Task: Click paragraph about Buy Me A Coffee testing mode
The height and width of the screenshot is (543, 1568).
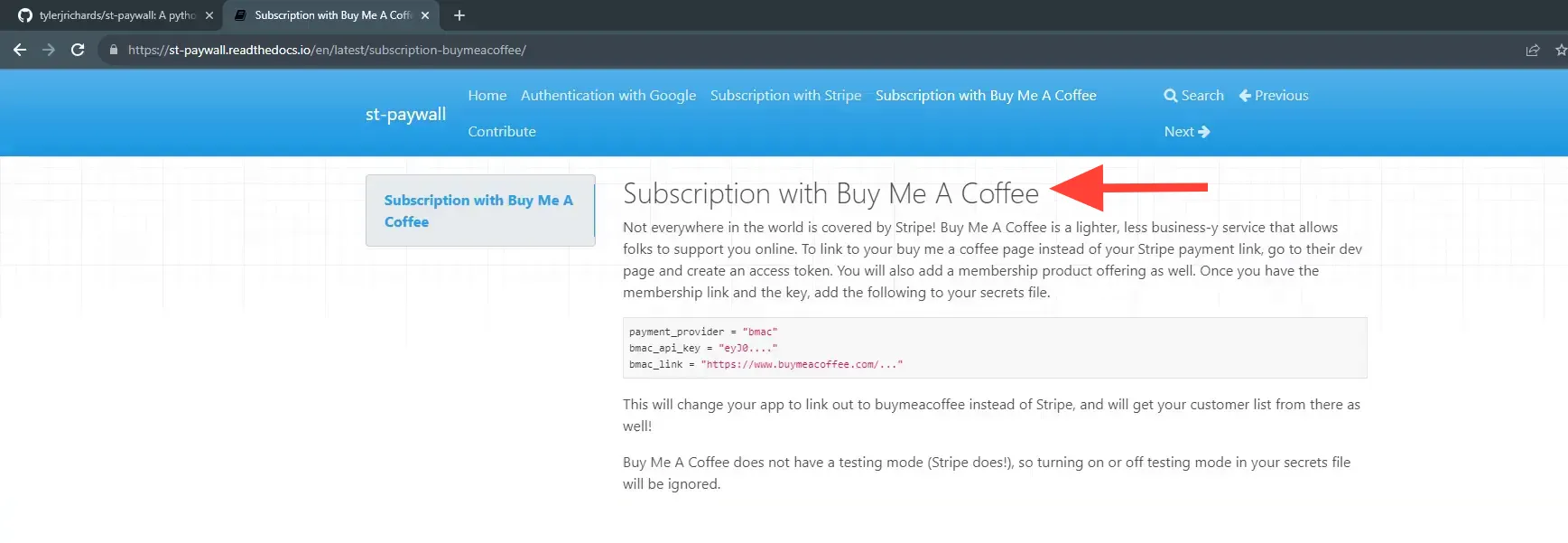Action: click(987, 473)
